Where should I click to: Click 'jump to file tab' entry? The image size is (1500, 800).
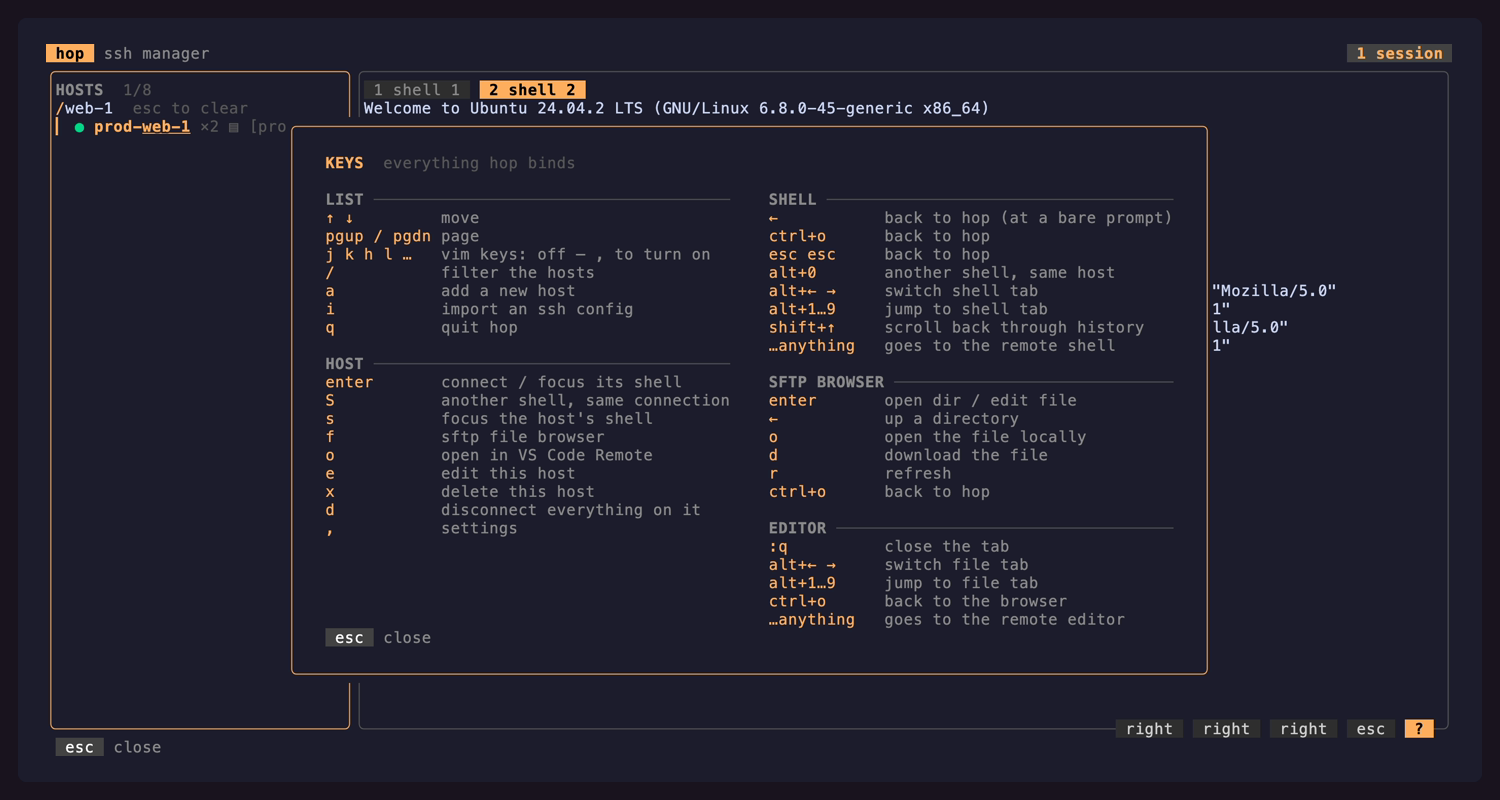point(961,582)
